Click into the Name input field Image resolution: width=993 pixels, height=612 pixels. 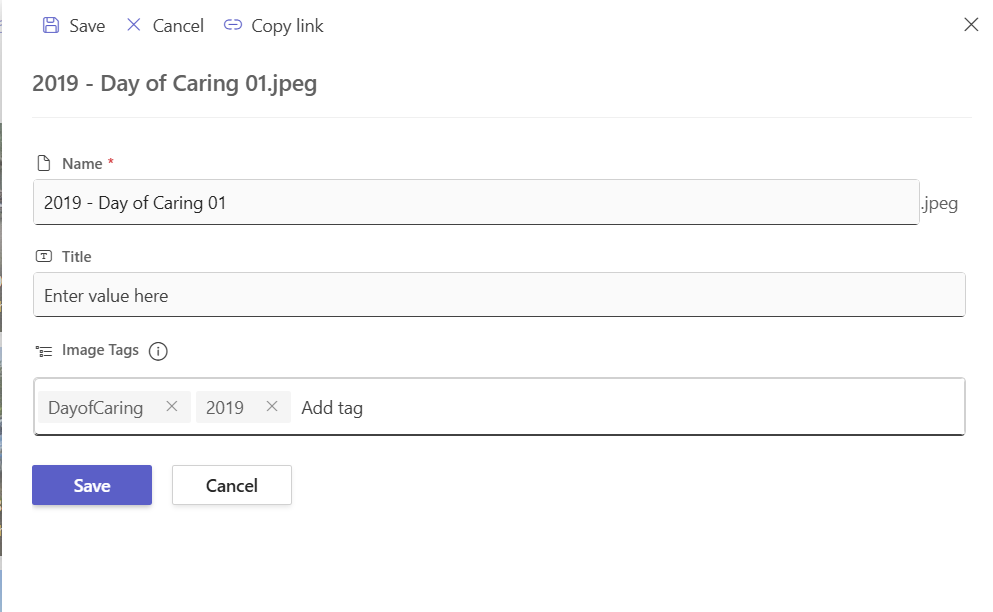pyautogui.click(x=475, y=203)
